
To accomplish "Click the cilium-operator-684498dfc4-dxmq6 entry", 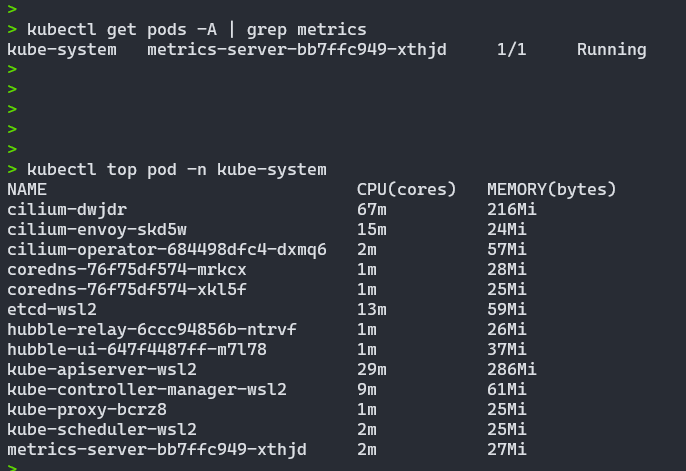I will tap(167, 249).
